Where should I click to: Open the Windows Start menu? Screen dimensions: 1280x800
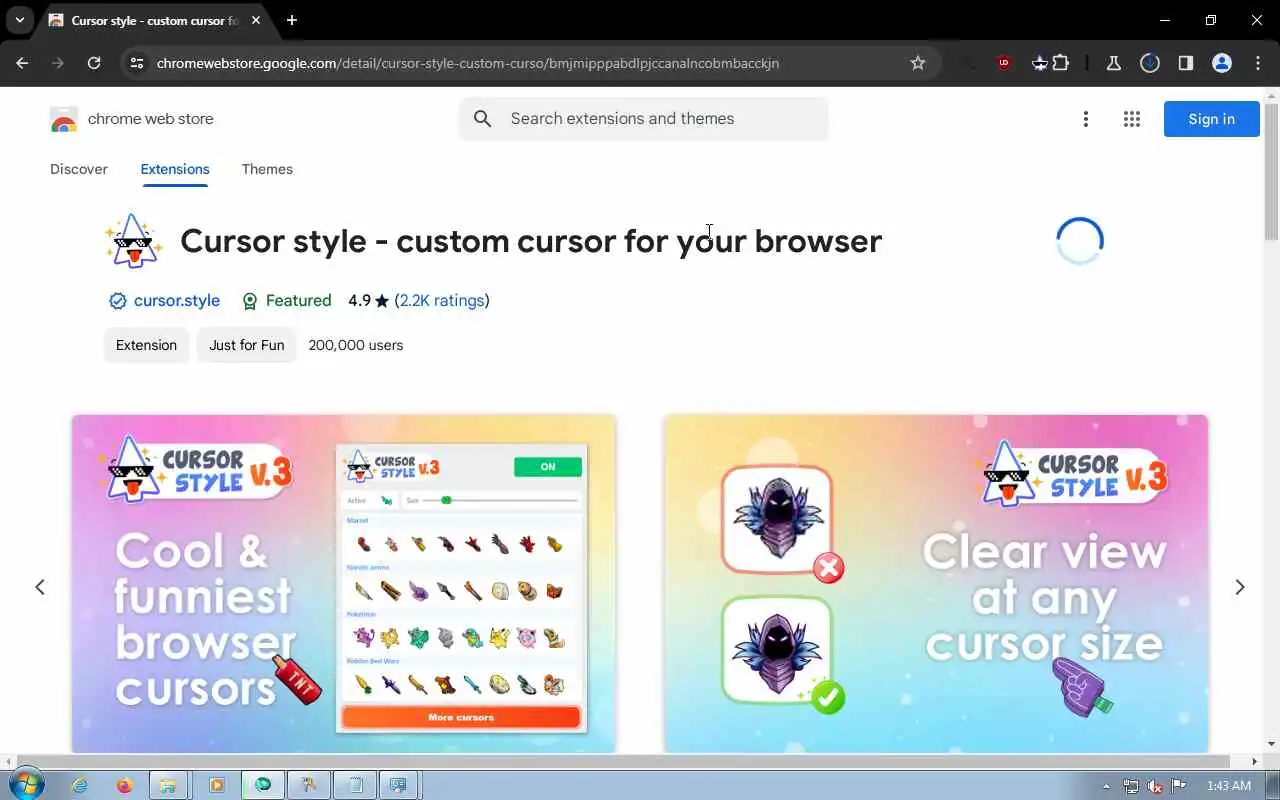[x=26, y=785]
